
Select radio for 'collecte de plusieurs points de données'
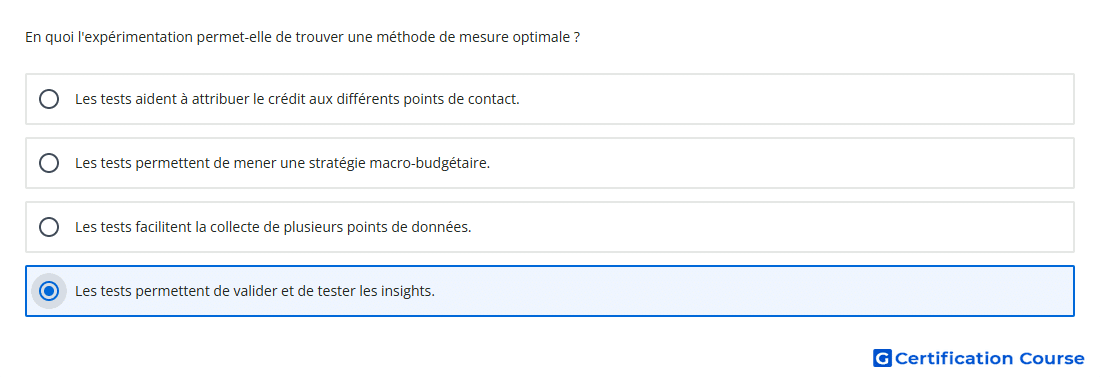[49, 227]
